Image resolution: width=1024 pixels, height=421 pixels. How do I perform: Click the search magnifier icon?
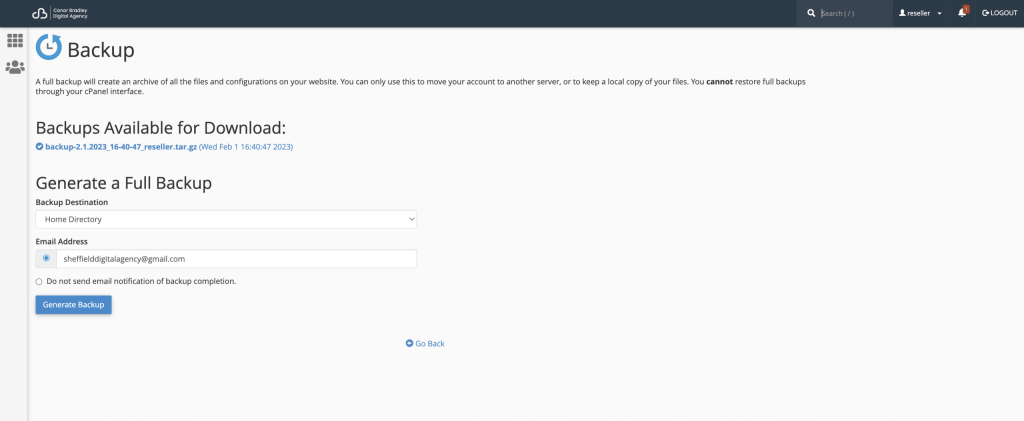tap(811, 13)
